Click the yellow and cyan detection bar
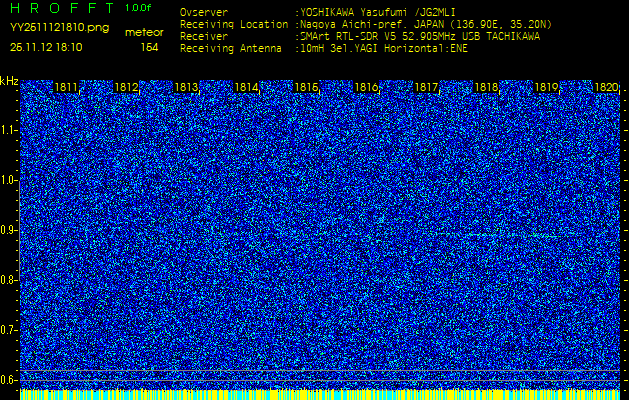629x400 pixels. 320,394
